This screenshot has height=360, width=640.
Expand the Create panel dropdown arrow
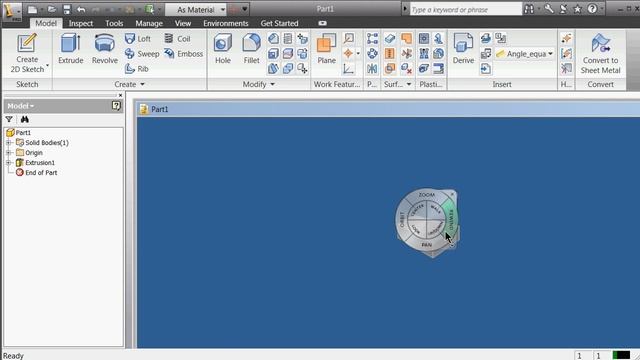click(x=142, y=84)
